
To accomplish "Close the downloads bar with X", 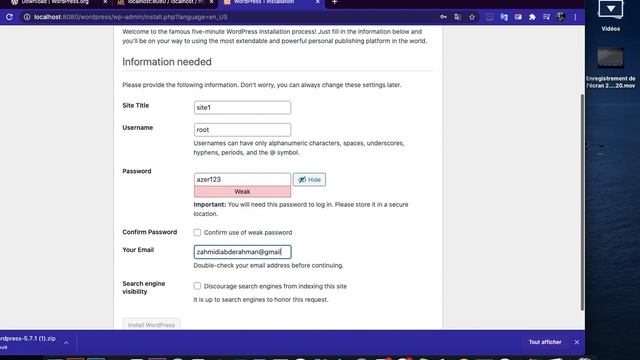I will pyautogui.click(x=576, y=342).
